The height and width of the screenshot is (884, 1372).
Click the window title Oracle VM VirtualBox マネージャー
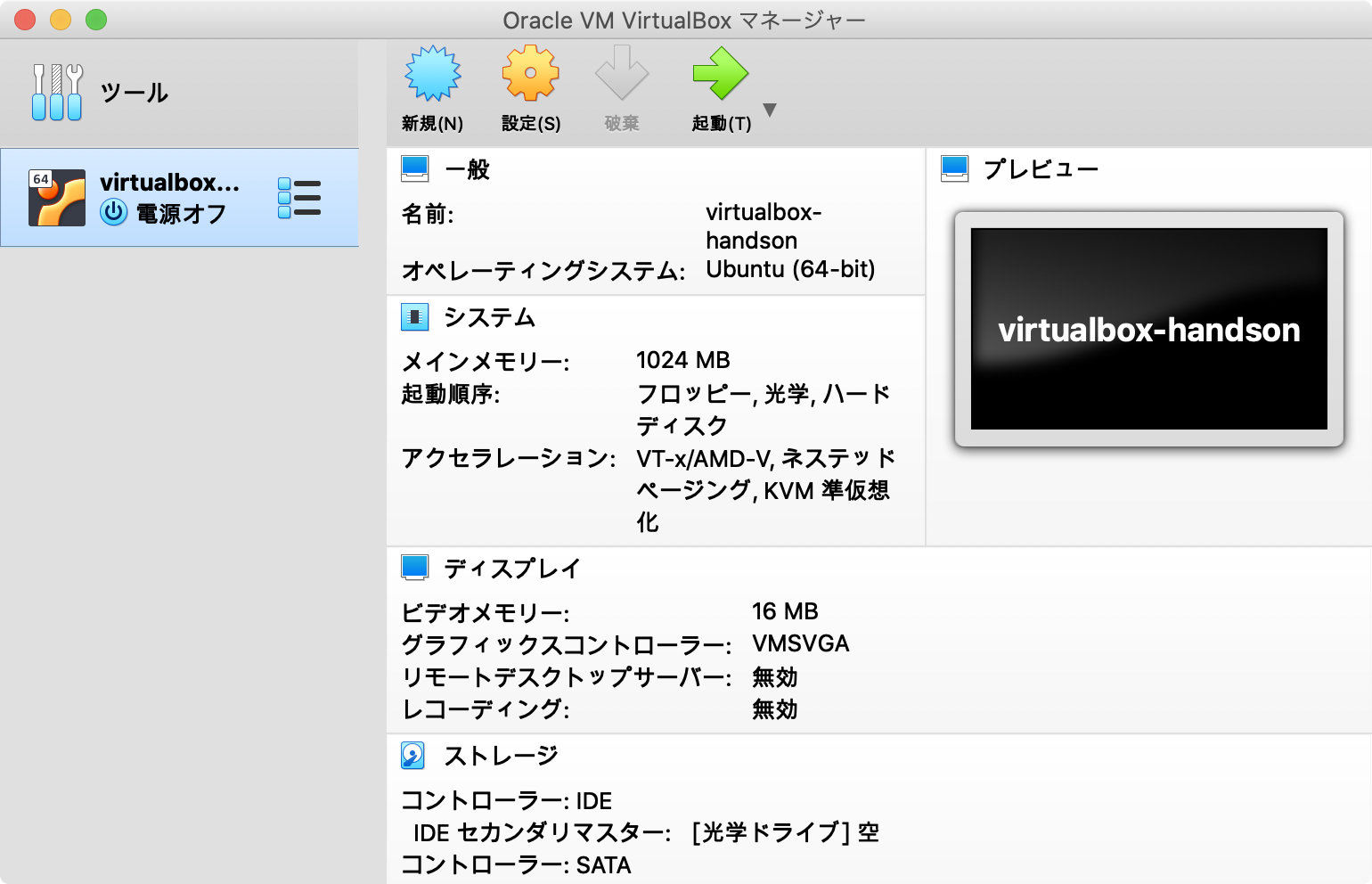coord(684,20)
